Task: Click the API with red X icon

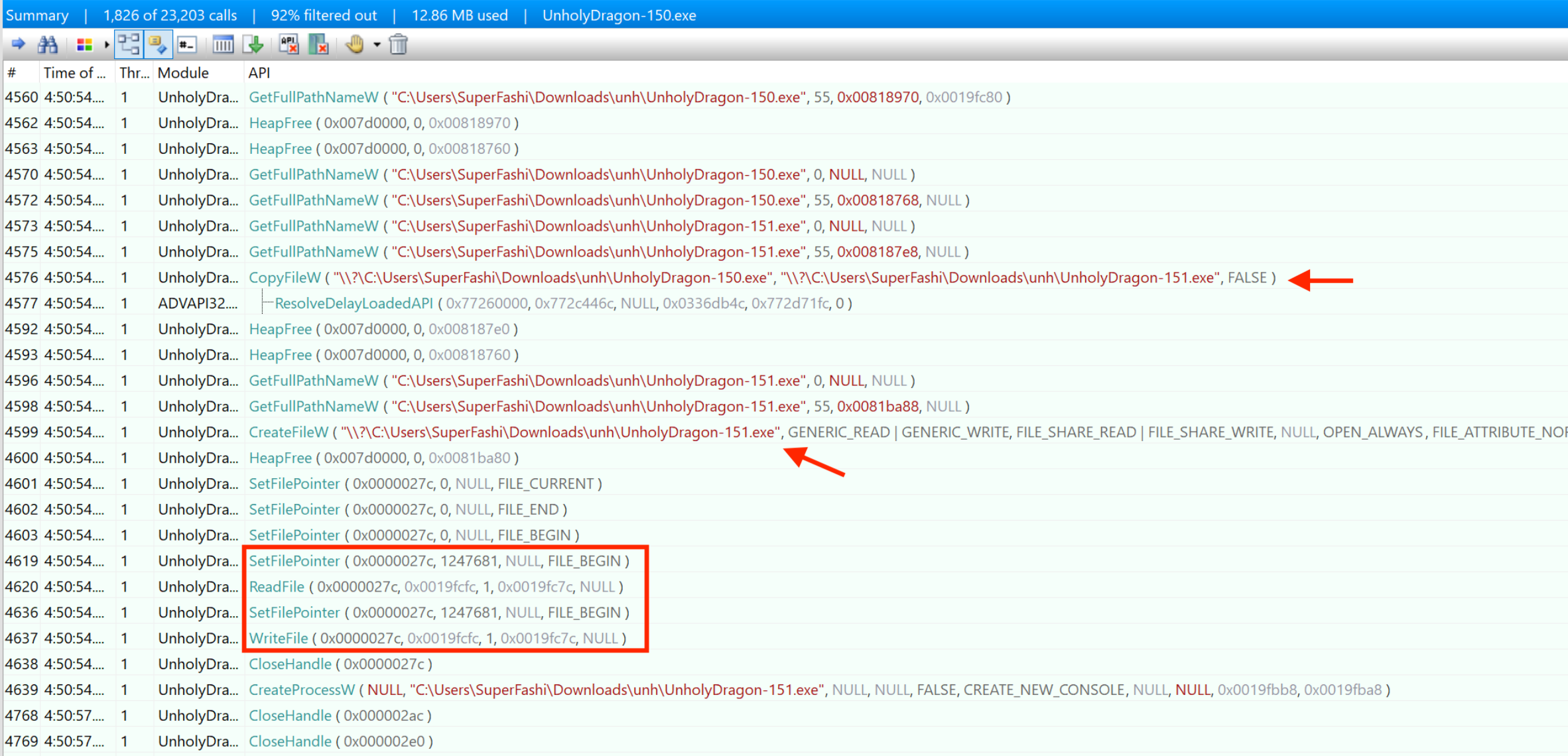Action: point(289,44)
